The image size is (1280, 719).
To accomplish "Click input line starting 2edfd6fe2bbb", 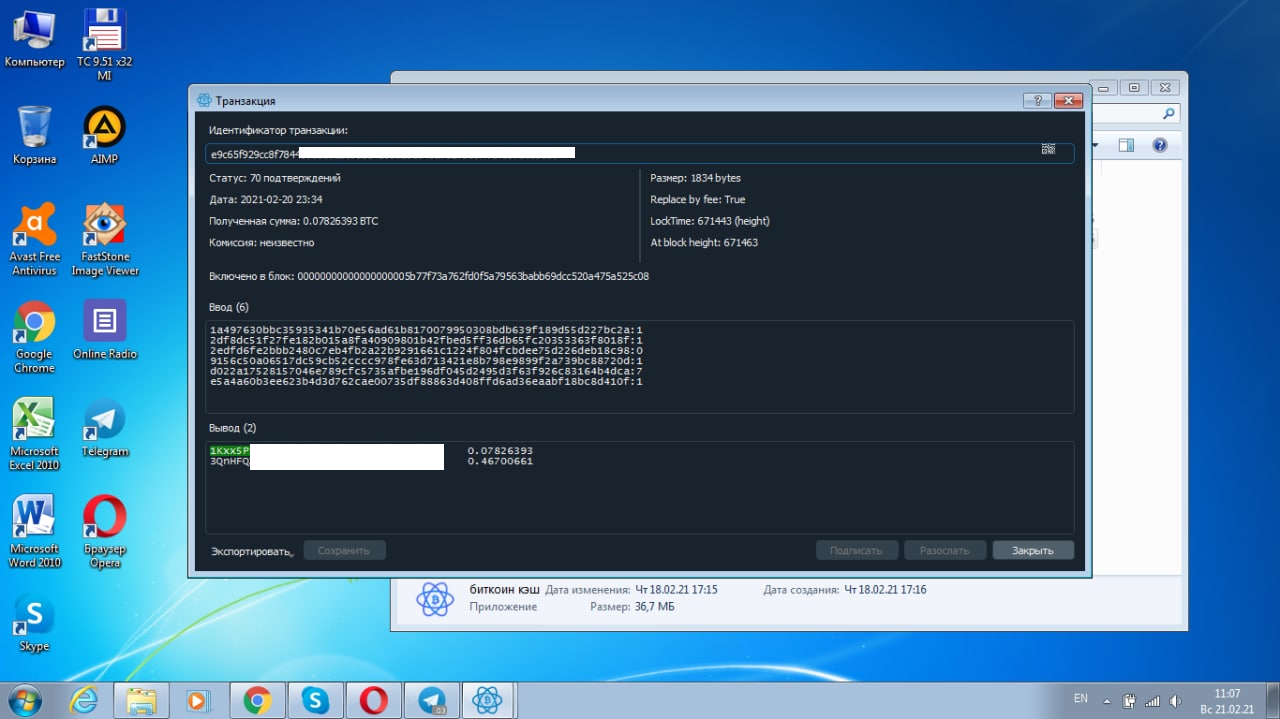I will tap(426, 350).
